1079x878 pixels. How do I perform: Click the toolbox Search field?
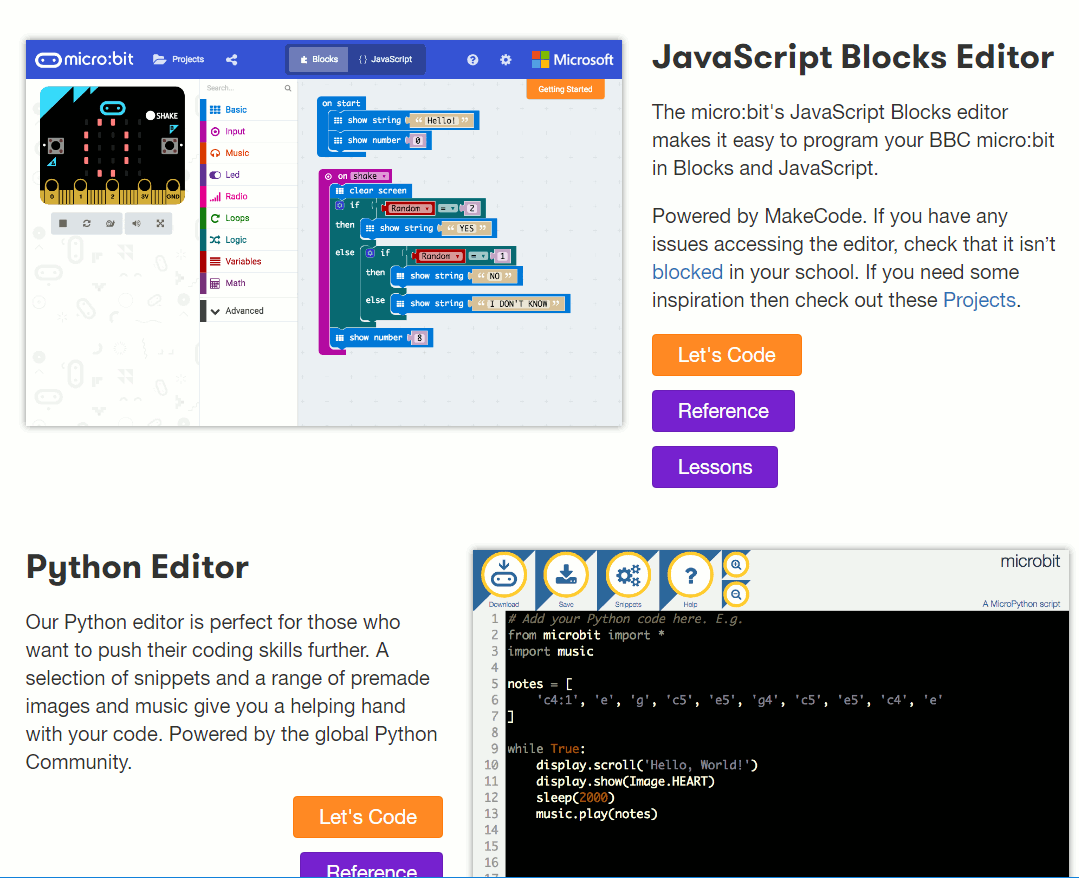pyautogui.click(x=244, y=88)
